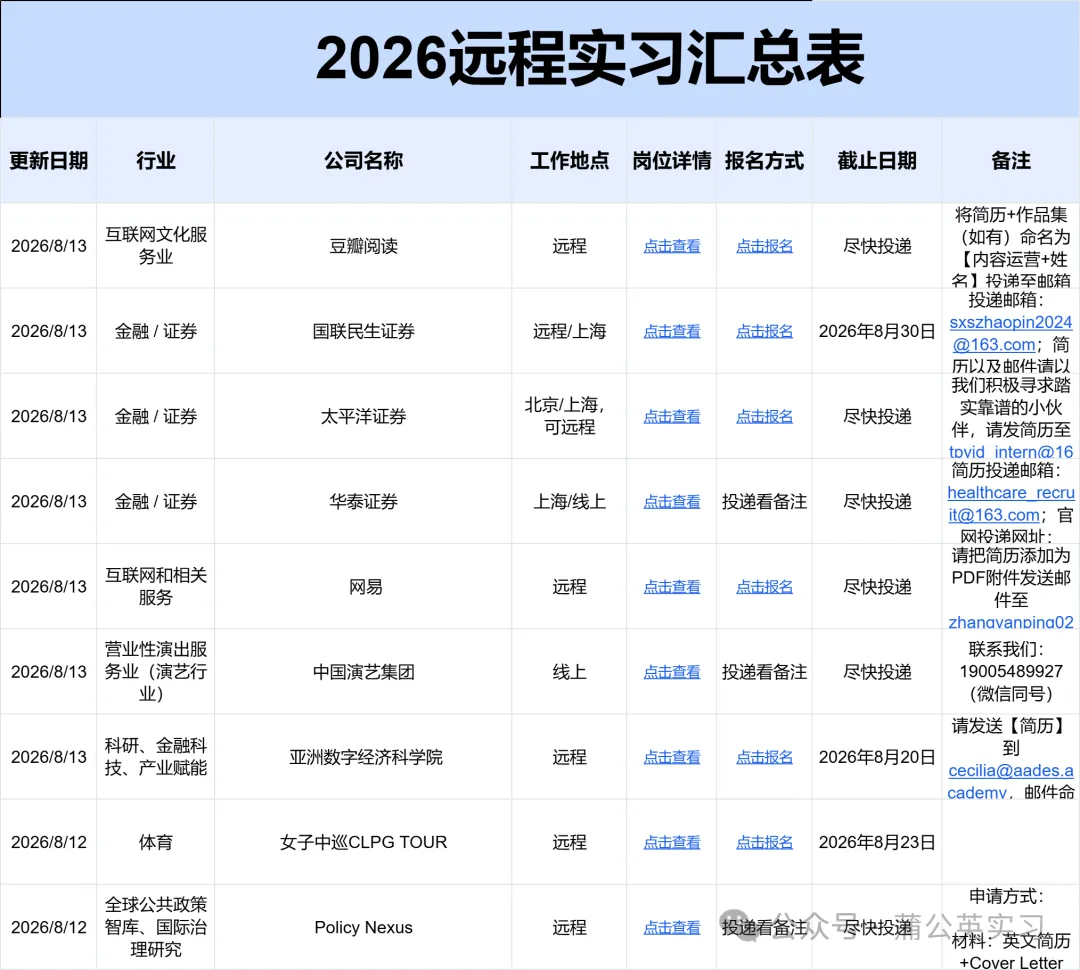Viewport: 1080px width, 970px height.
Task: Select the 上海/线上 location cell
Action: pos(570,502)
